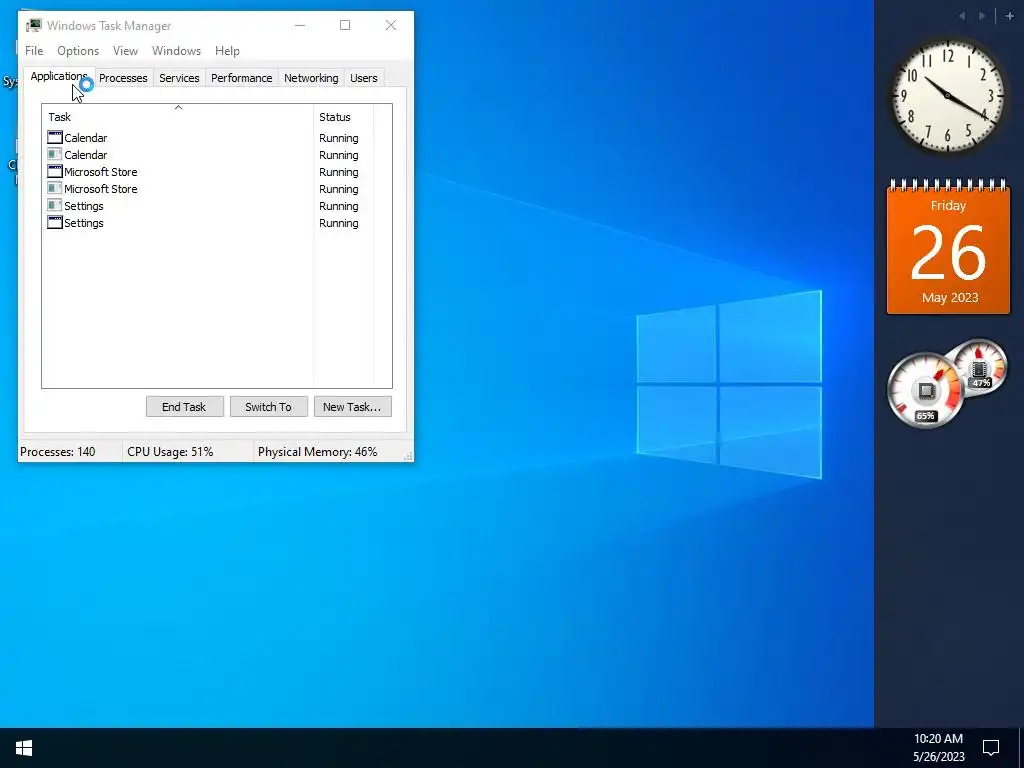Switch to the Processes tab
This screenshot has height=768, width=1024.
click(x=123, y=78)
